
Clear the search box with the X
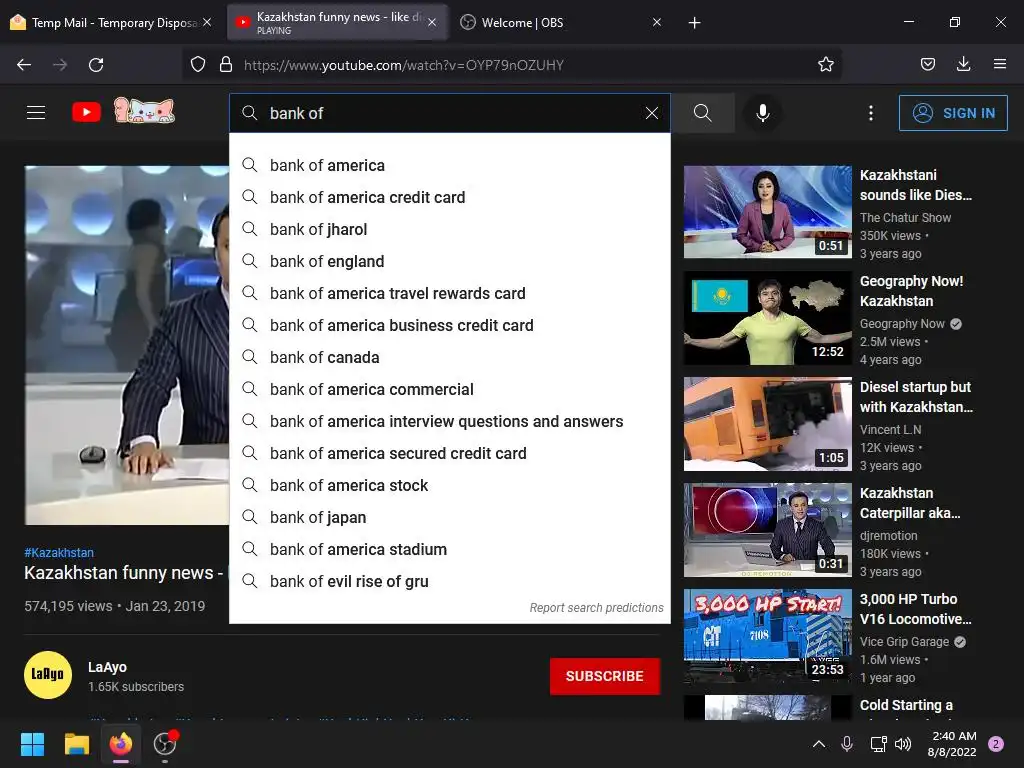tap(651, 113)
